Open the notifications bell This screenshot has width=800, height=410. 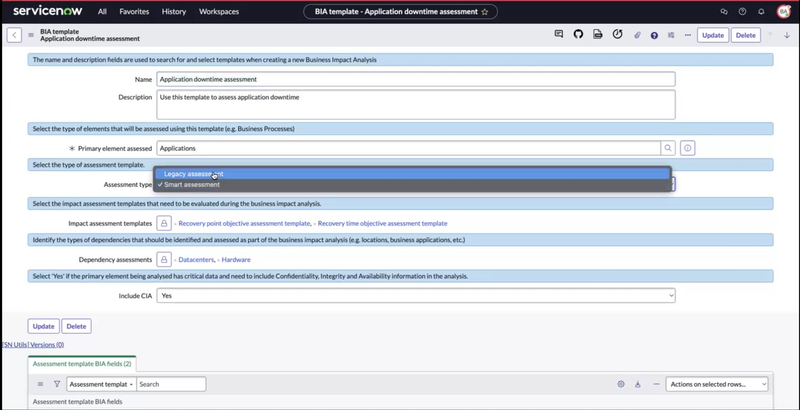click(761, 11)
